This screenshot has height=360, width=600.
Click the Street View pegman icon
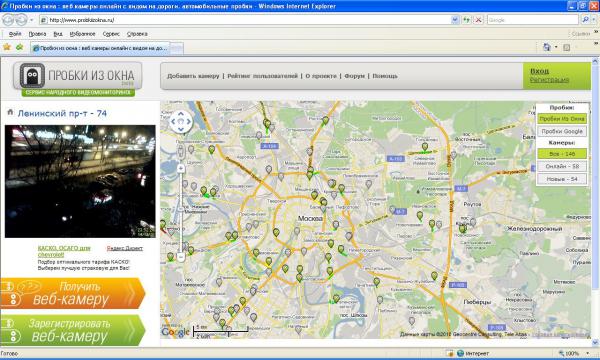tap(181, 152)
